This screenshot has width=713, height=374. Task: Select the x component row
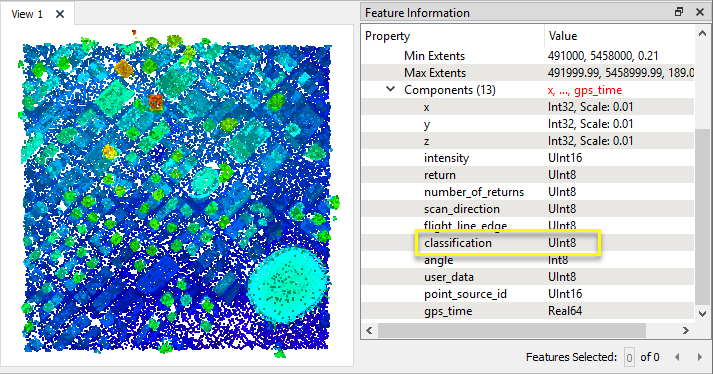pyautogui.click(x=528, y=107)
